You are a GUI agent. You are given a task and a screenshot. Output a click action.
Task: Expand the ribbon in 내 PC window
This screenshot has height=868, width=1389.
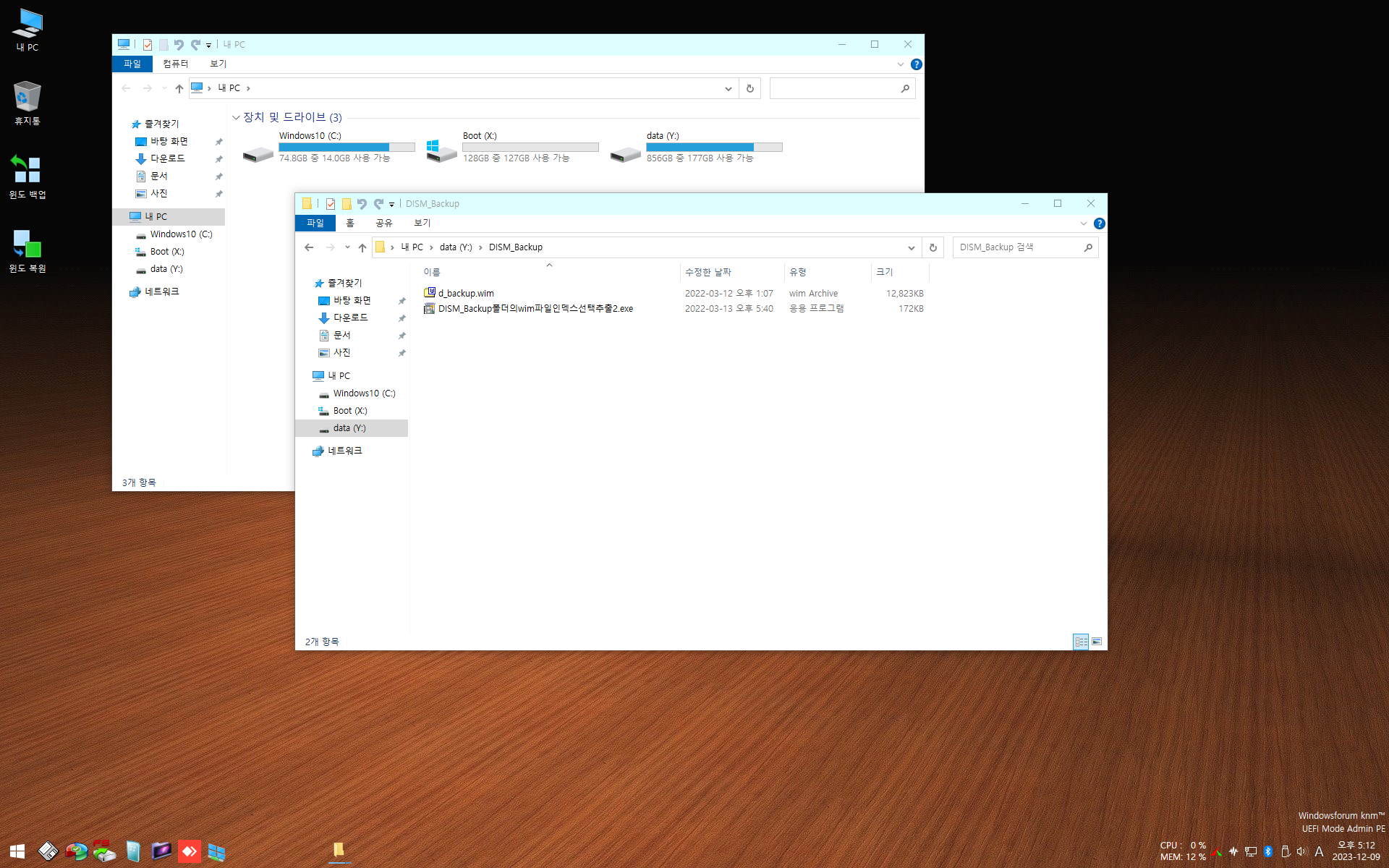click(901, 64)
